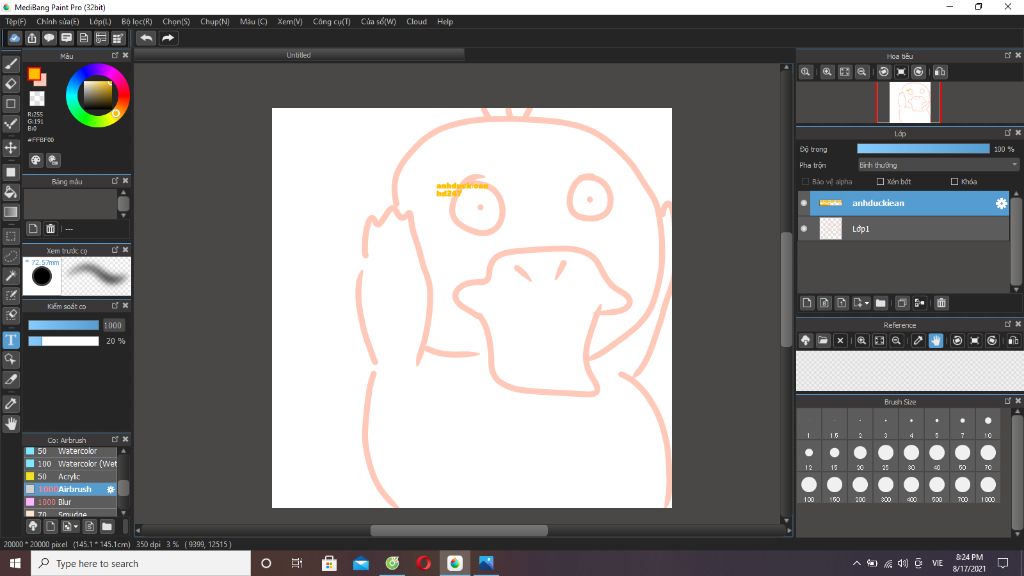Viewport: 1024px width, 576px height.
Task: Click the cloud save icon in toolbar
Action: pos(14,38)
